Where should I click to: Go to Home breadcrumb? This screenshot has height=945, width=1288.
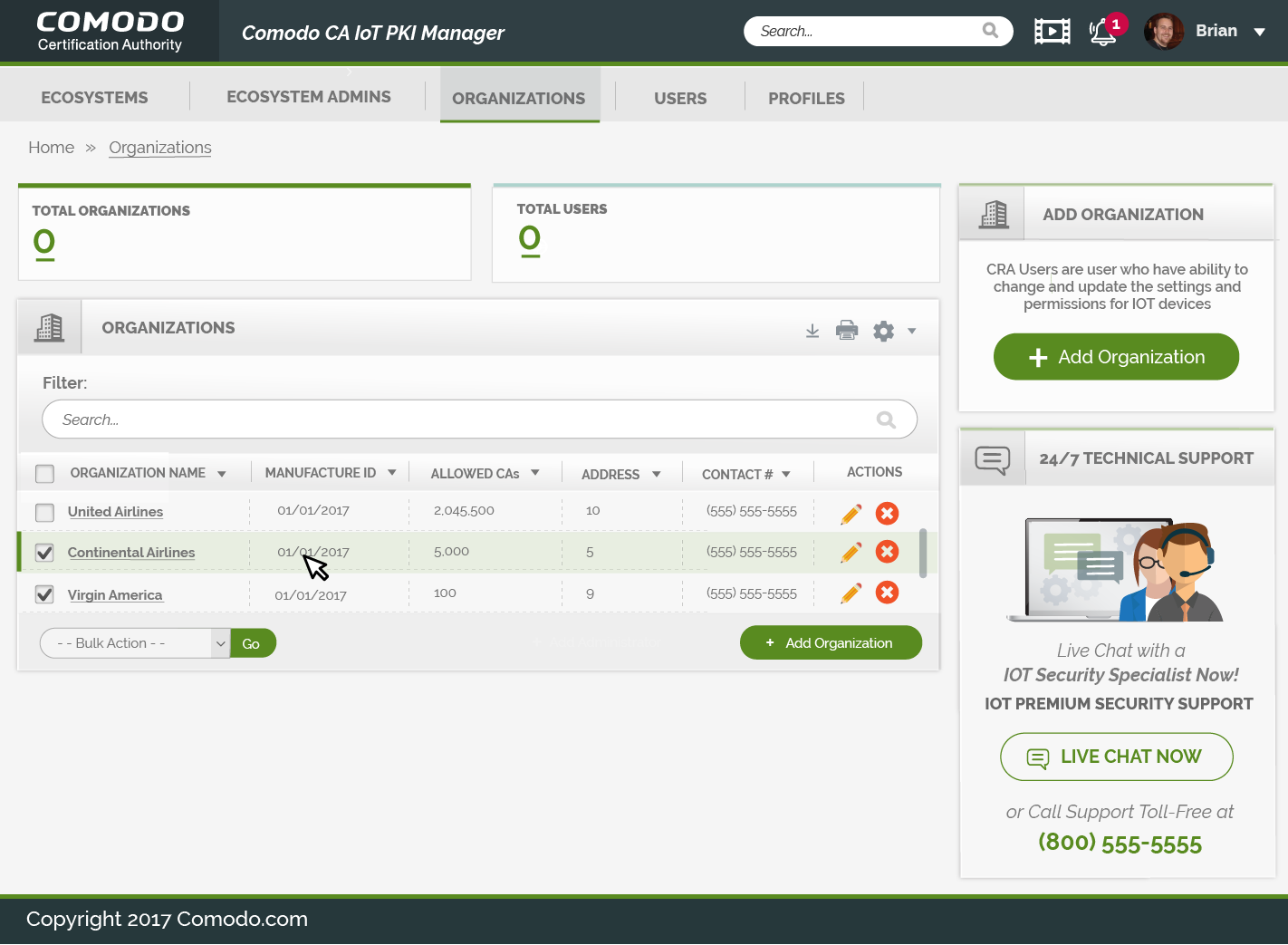pos(51,148)
